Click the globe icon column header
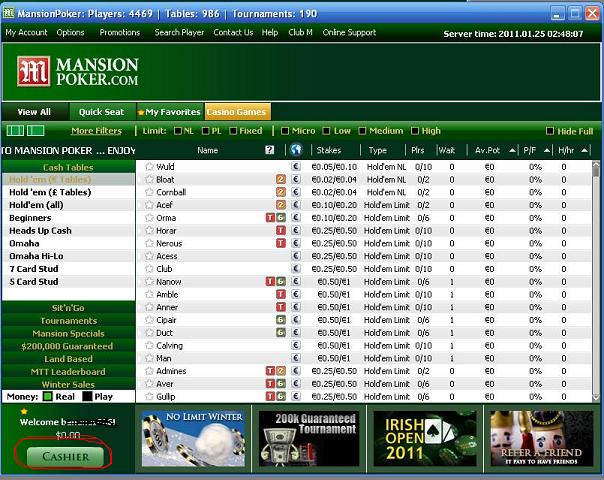604x480 pixels. tap(296, 149)
